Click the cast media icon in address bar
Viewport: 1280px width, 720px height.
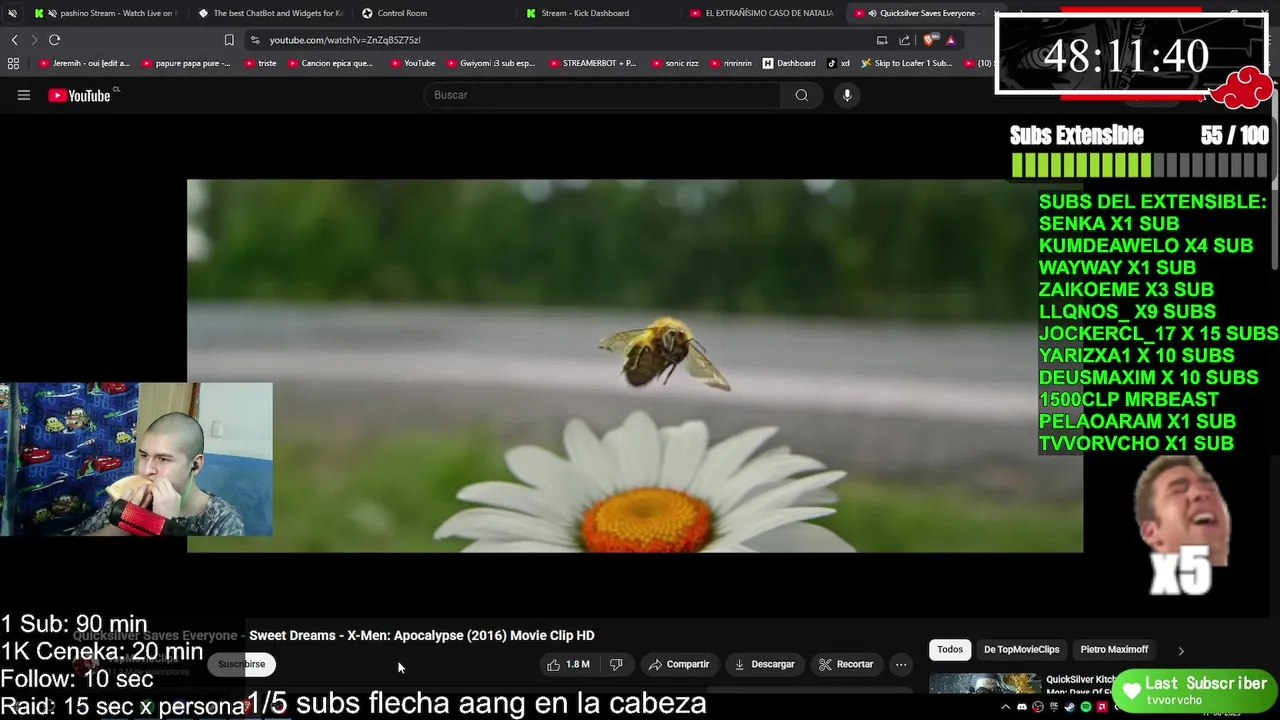(882, 40)
